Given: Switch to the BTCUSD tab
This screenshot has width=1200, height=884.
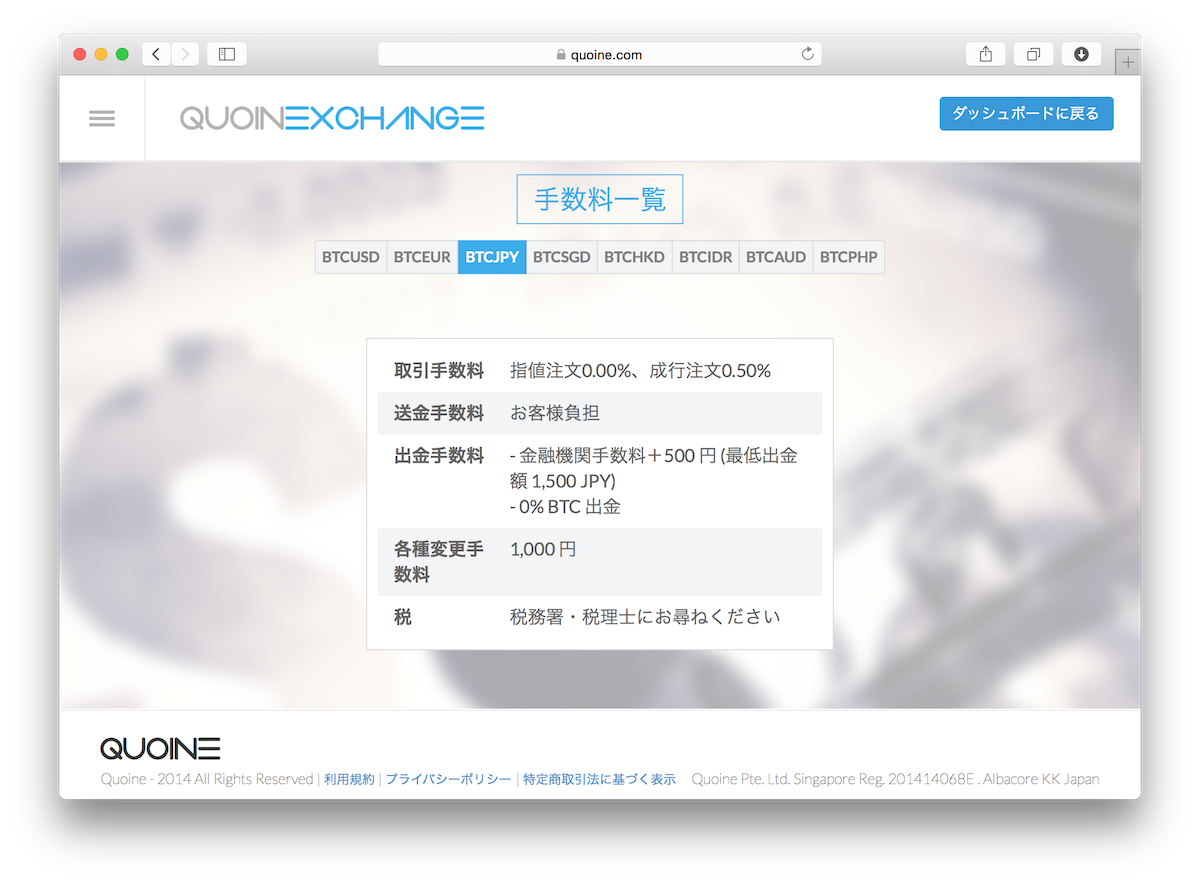Looking at the screenshot, I should coord(351,257).
